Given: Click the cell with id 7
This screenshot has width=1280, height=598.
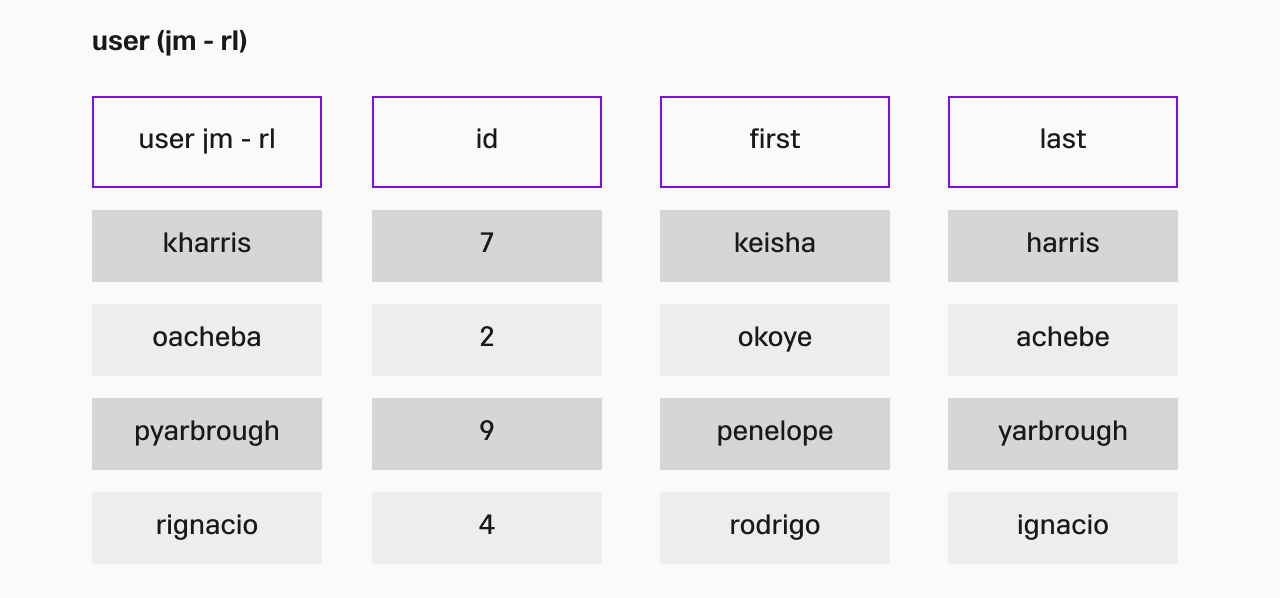Looking at the screenshot, I should (x=487, y=246).
